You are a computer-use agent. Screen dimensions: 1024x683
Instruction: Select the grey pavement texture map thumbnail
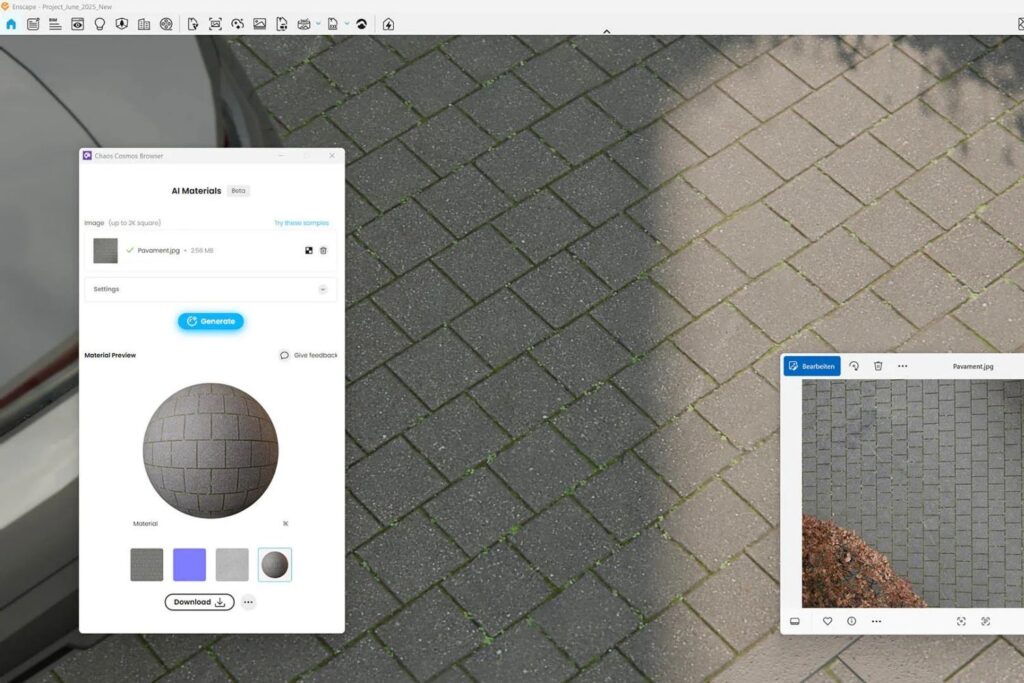click(x=147, y=565)
